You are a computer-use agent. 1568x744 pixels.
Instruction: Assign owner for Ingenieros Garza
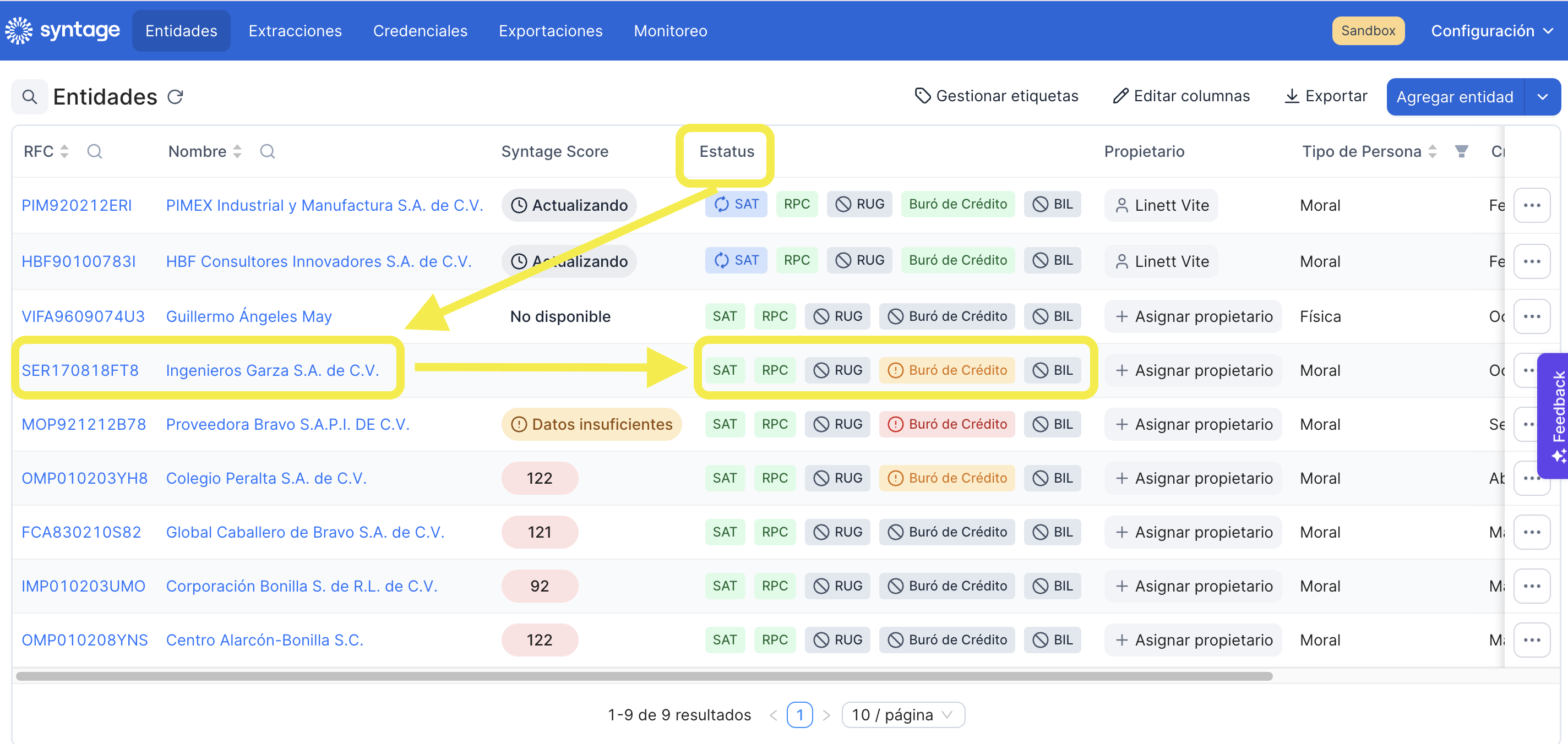[x=1193, y=370]
